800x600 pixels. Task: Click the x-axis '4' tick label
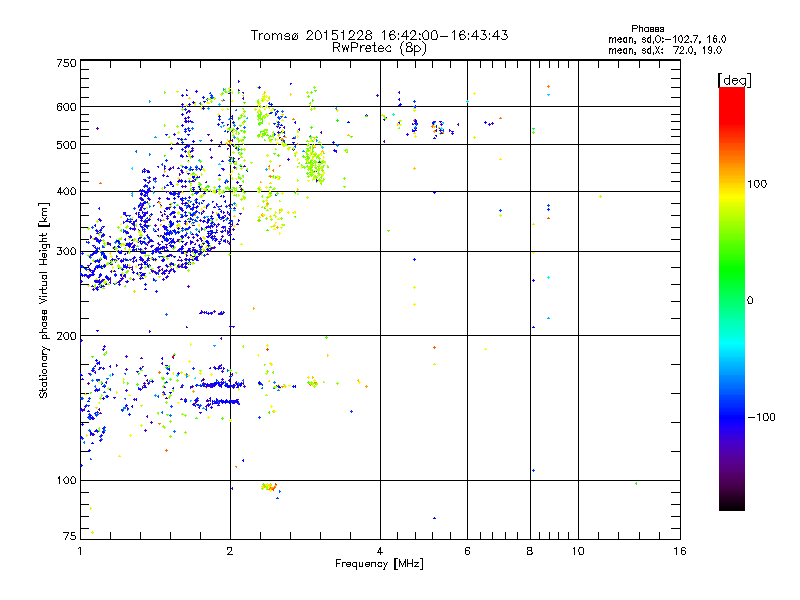tap(380, 551)
